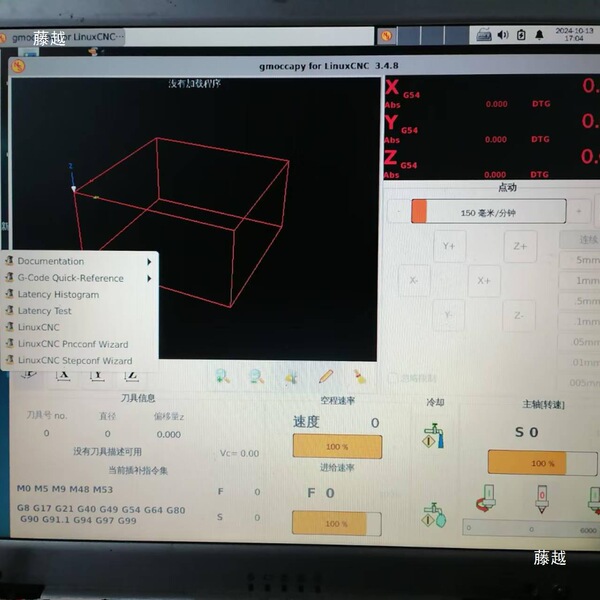Zoom out the preview with magnifier minus
Screen dimensions: 600x600
point(256,377)
